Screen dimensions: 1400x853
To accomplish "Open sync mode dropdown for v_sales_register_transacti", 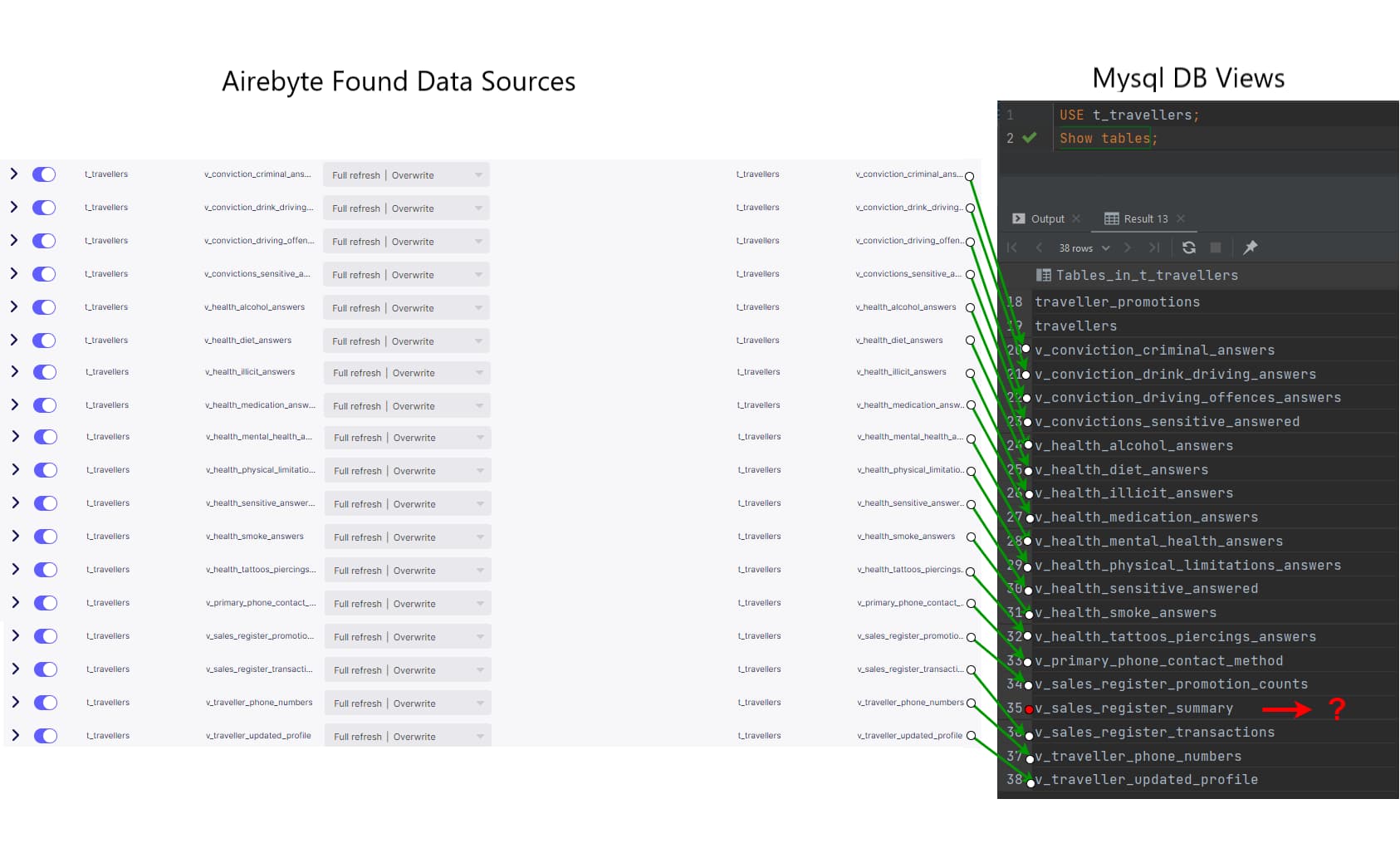I will click(x=408, y=670).
